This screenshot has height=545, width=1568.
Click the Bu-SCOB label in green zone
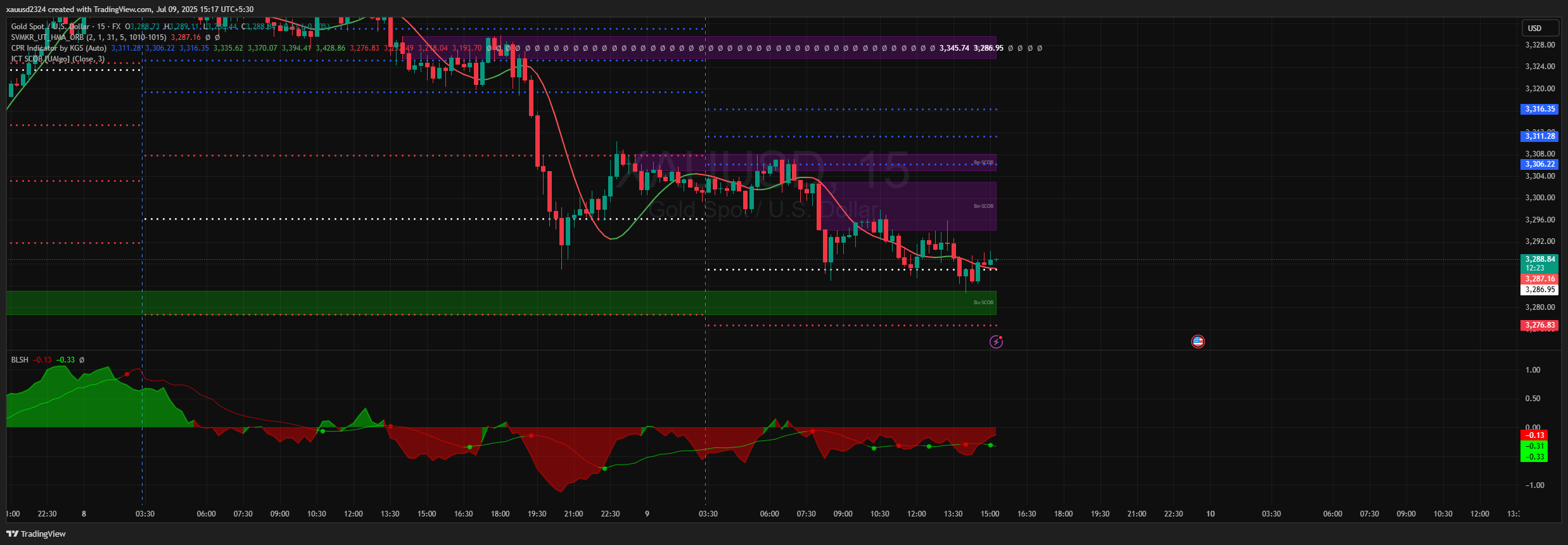point(983,302)
